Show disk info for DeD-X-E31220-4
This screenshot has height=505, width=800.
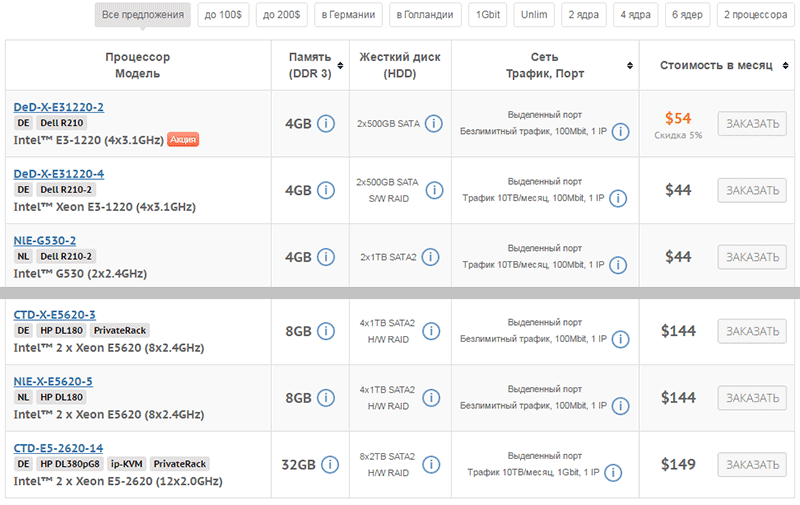[x=434, y=190]
